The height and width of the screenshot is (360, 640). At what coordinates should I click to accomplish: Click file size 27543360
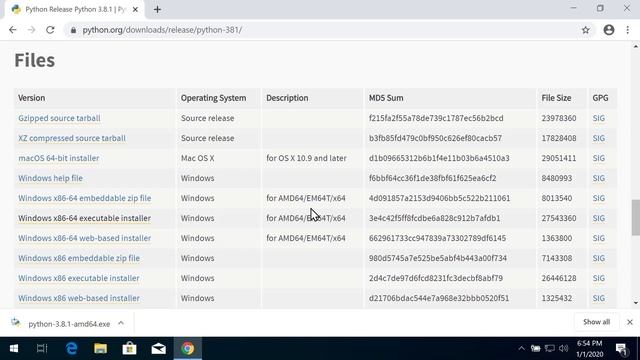559,218
